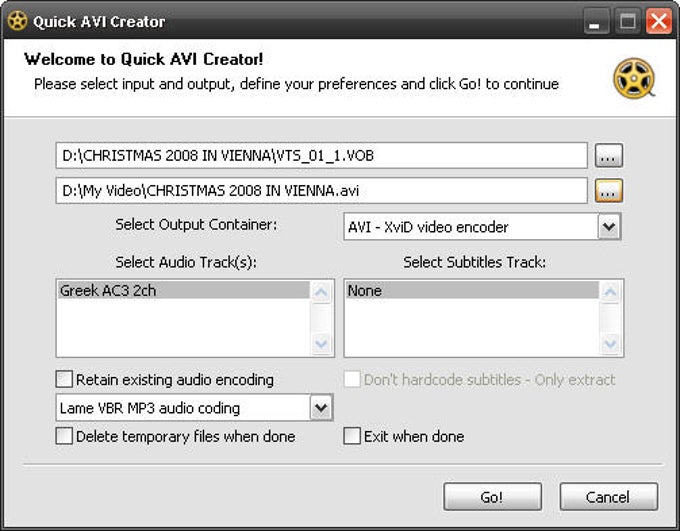This screenshot has width=680, height=531.
Task: Enable Retain existing audio encoding checkbox
Action: click(x=64, y=379)
